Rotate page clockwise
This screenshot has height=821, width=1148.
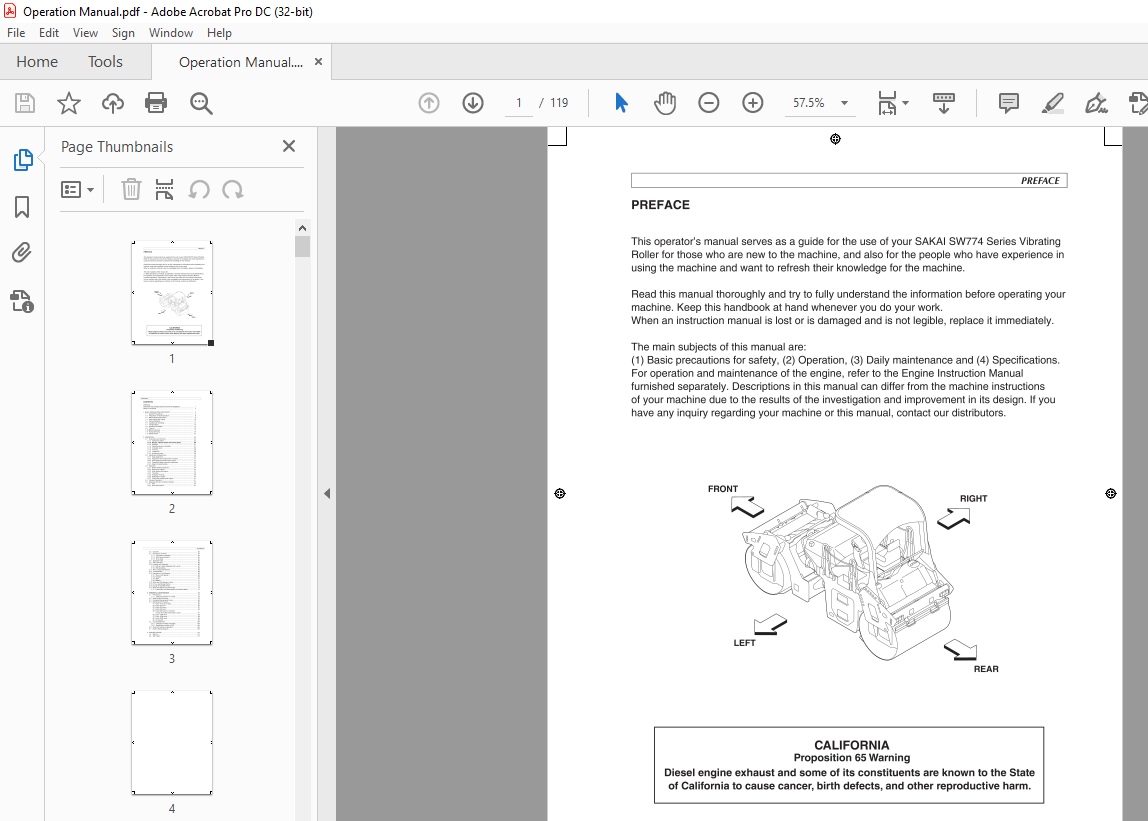click(233, 190)
